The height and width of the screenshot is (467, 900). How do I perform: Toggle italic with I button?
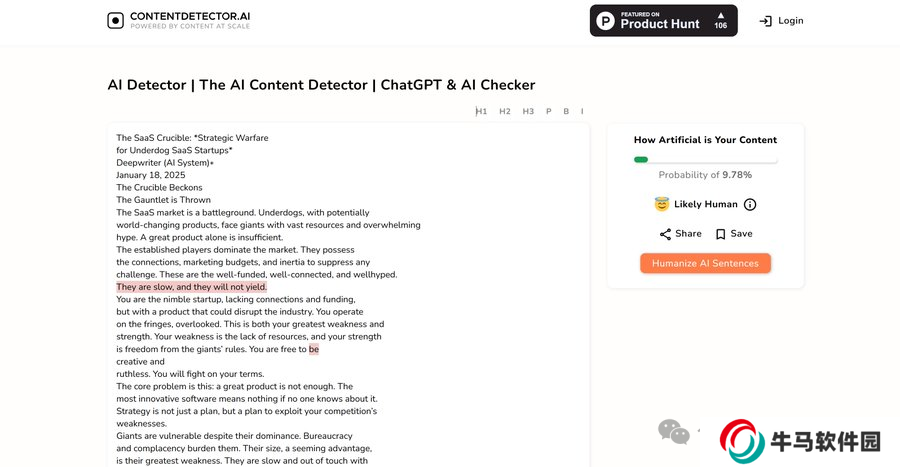(582, 111)
